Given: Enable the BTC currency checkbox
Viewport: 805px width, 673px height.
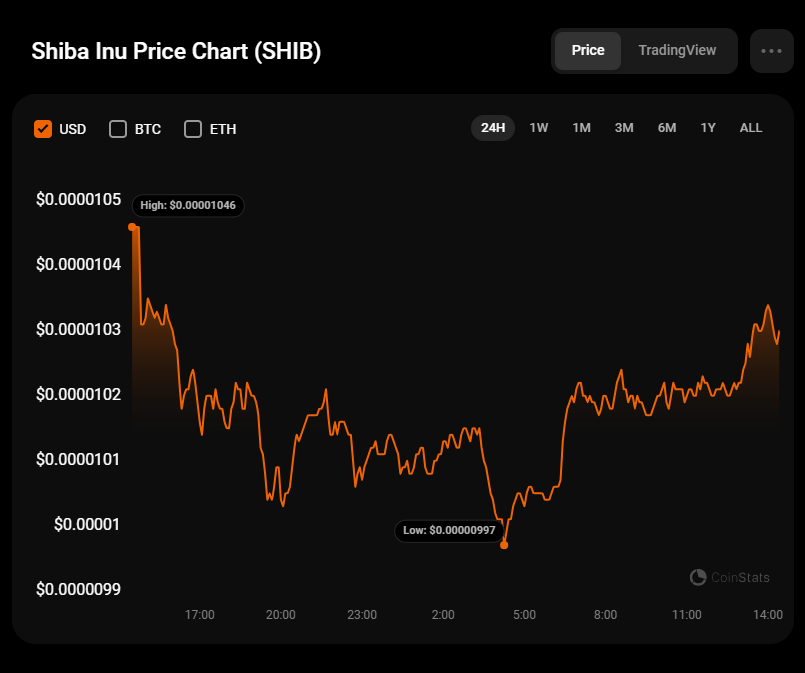Looking at the screenshot, I should [118, 129].
